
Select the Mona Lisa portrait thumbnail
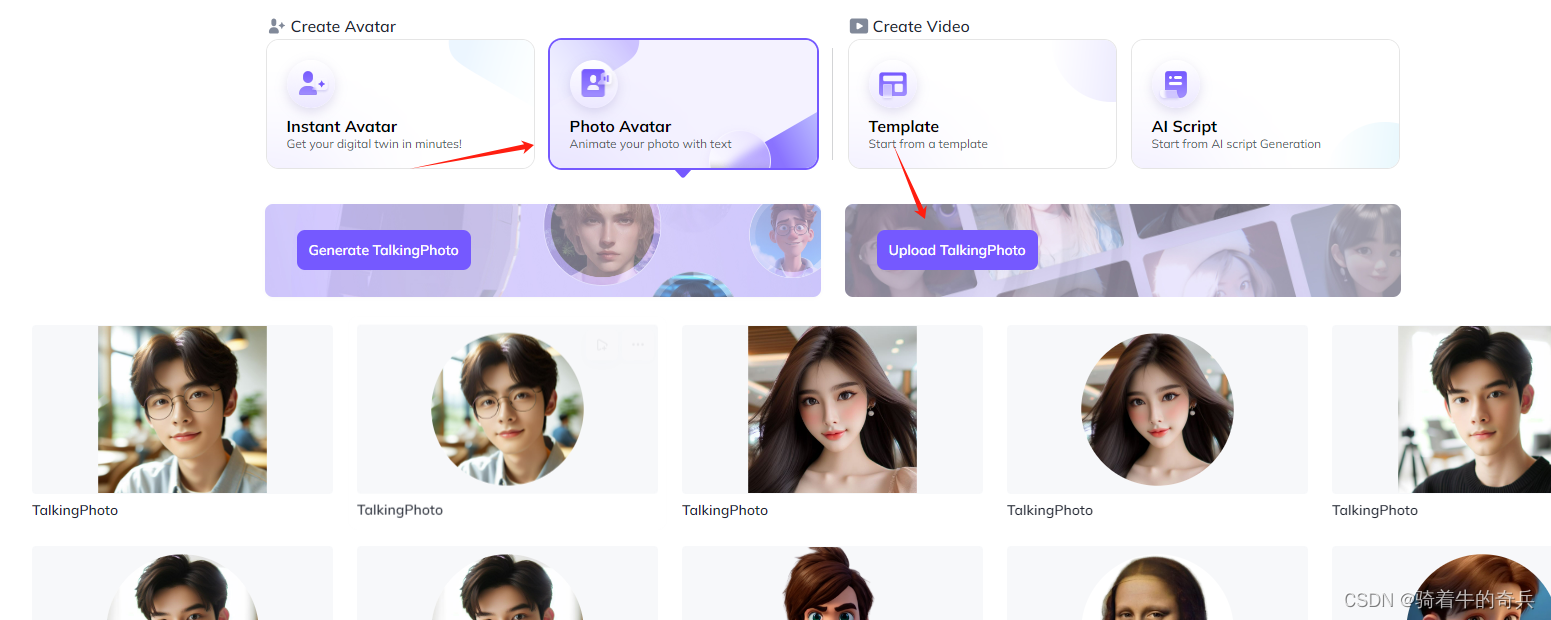[1157, 586]
